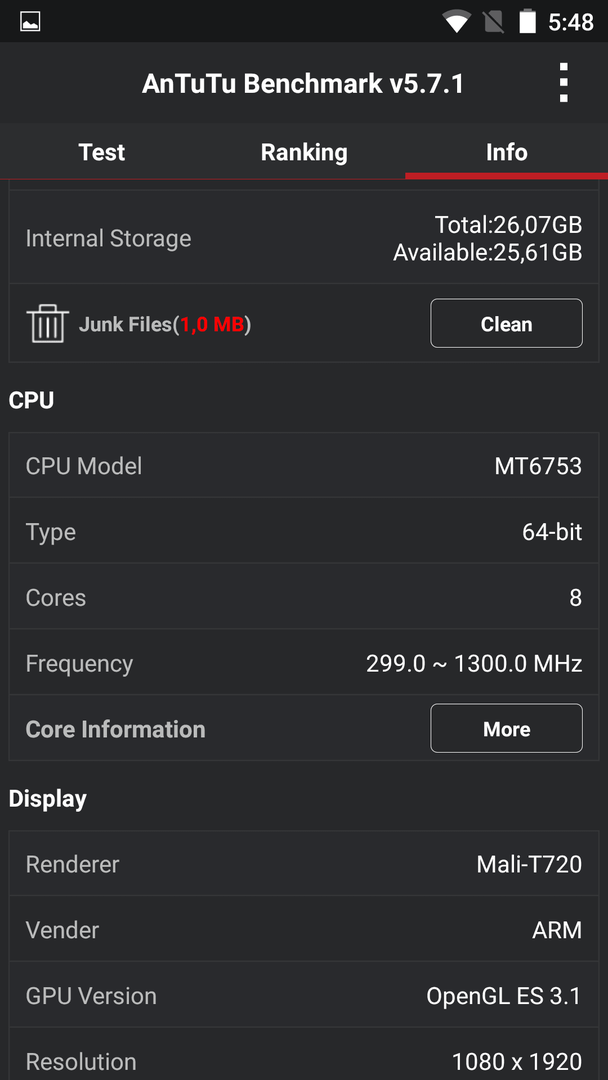Tap the Wi-Fi signal icon
Screen dimensions: 608x1080
(x=457, y=22)
